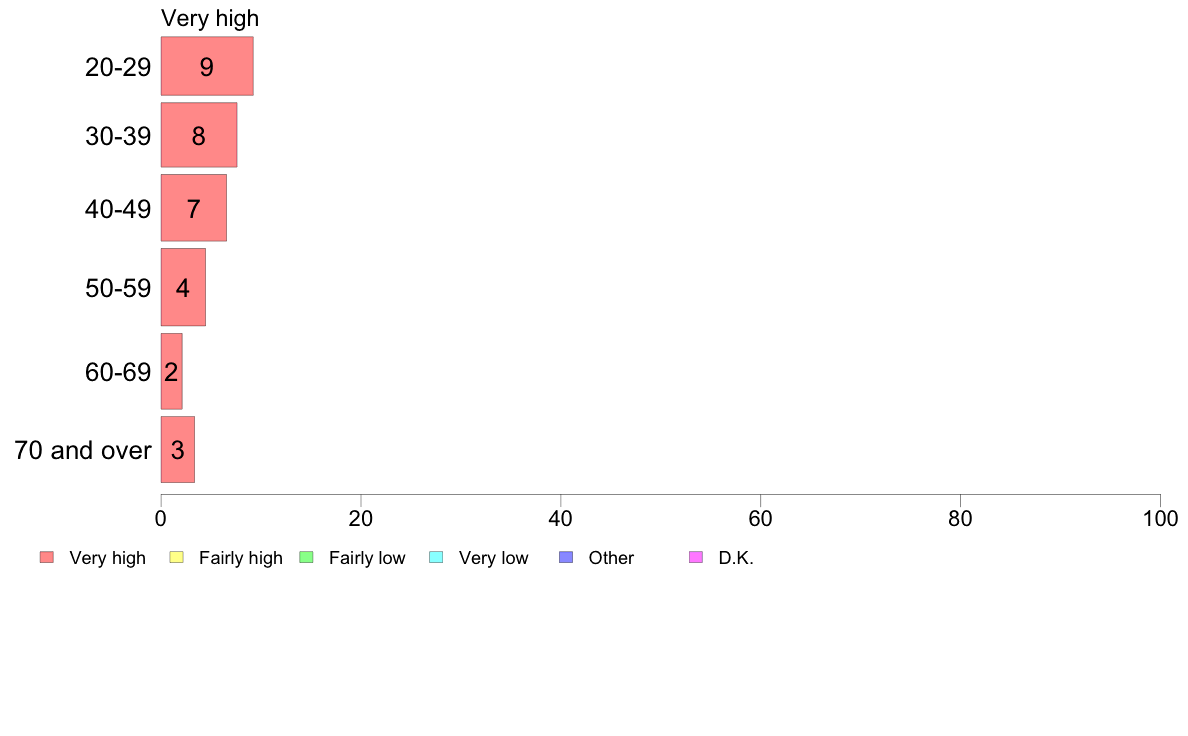Select the 40-49 bar showing 7

point(193,208)
